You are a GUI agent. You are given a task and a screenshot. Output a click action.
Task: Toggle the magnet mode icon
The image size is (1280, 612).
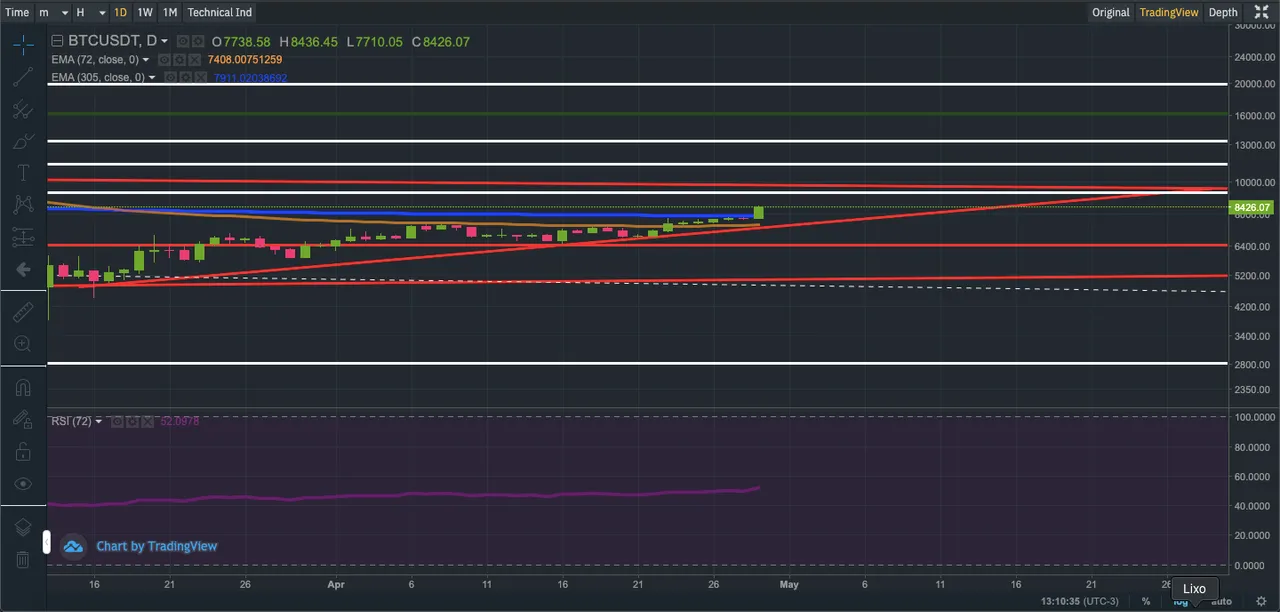(23, 388)
